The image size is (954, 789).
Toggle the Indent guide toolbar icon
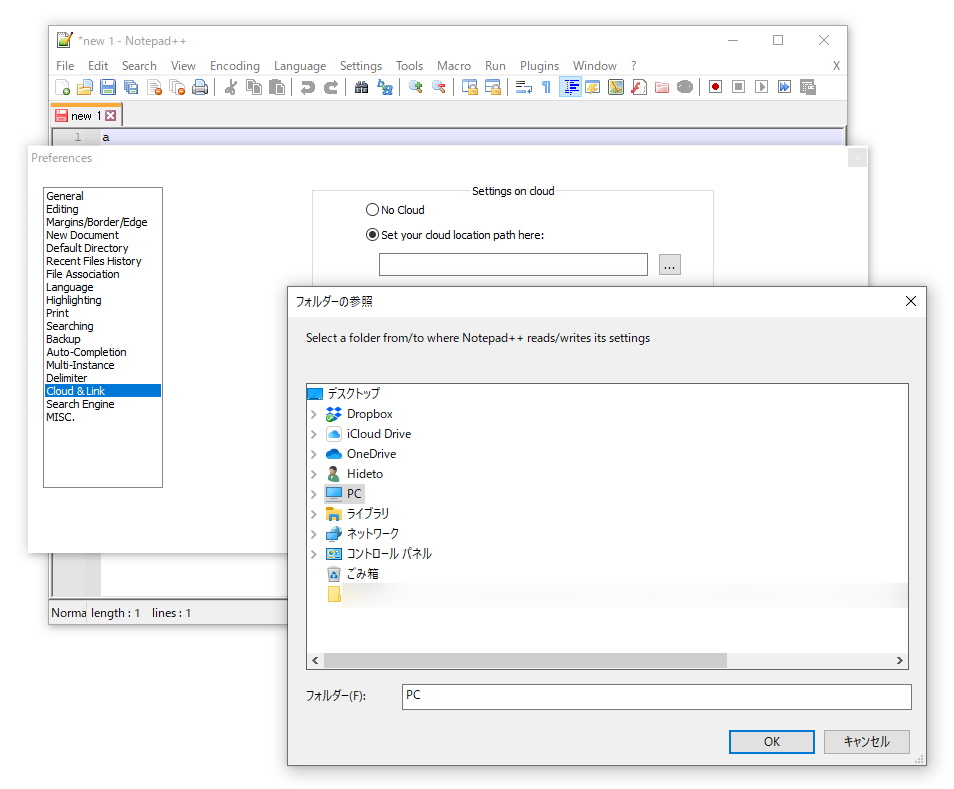570,88
